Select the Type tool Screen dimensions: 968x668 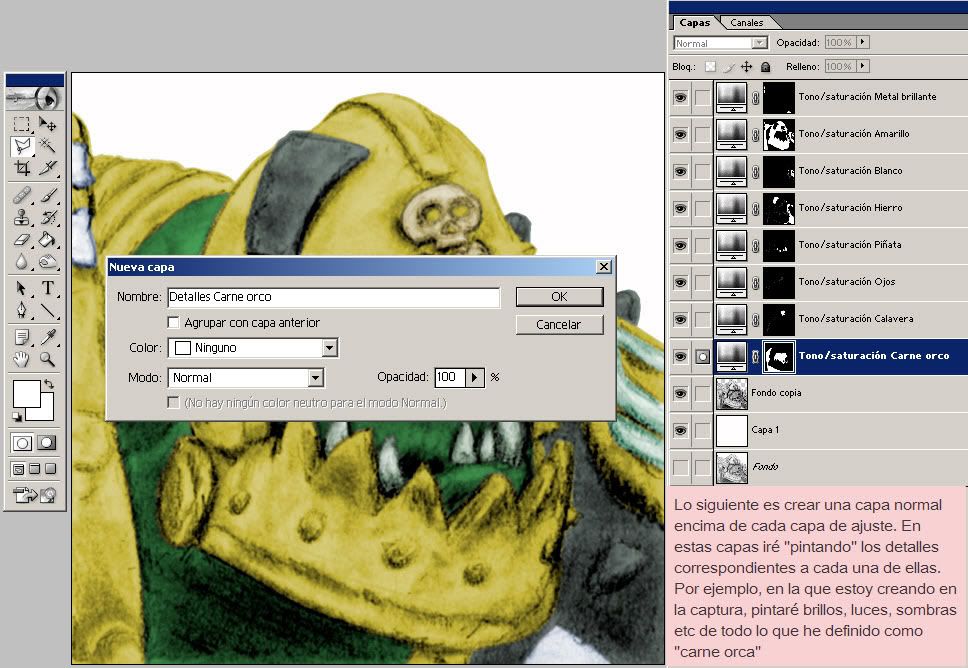click(x=48, y=288)
